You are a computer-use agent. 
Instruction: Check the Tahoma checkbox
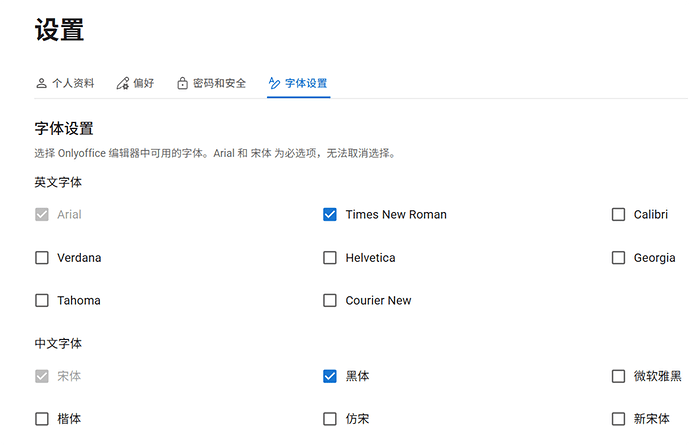[x=42, y=301]
